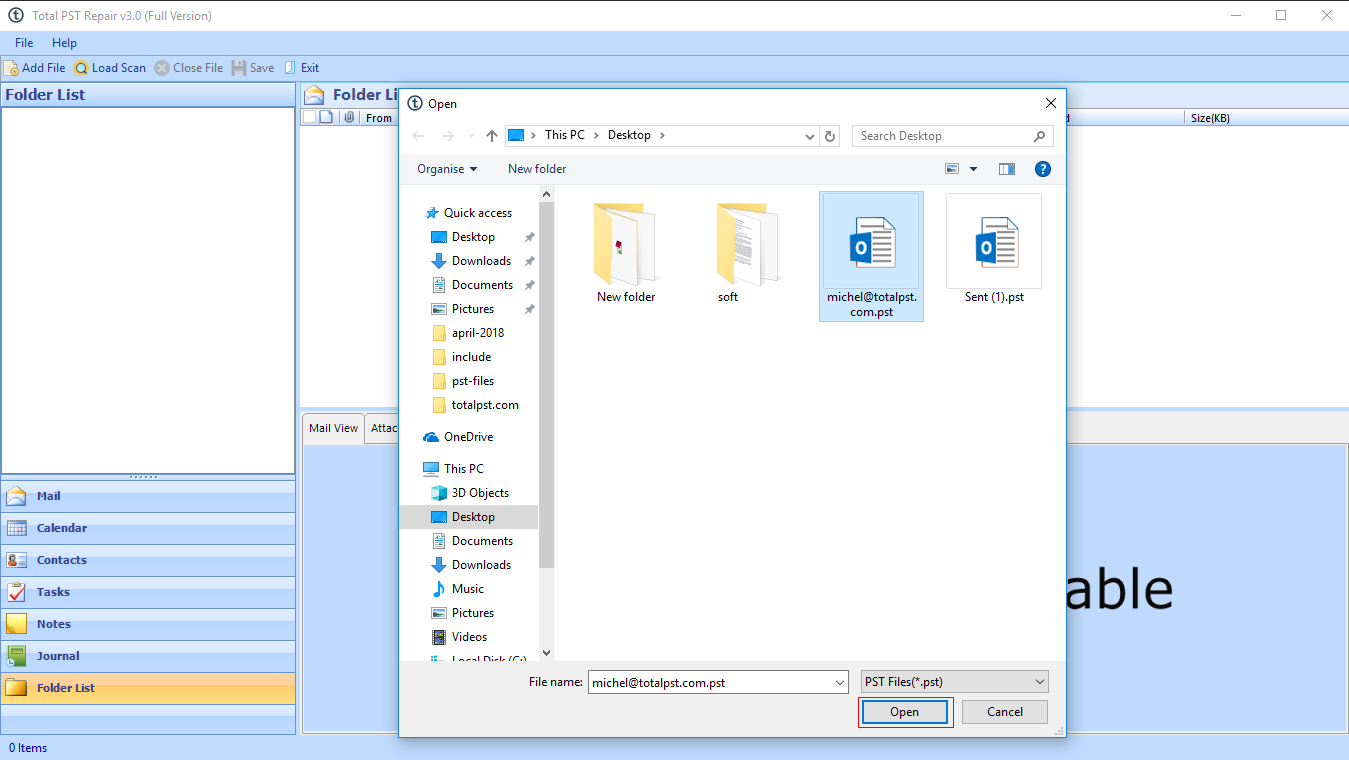1349x760 pixels.
Task: Click This PC in address bar
Action: point(564,136)
